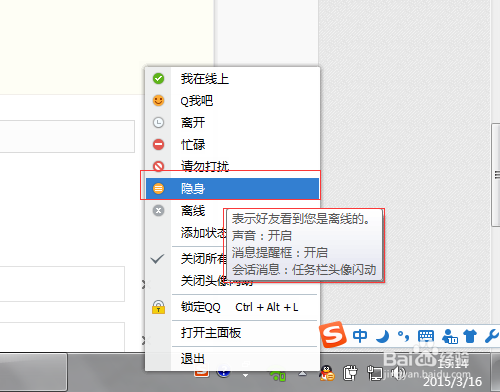The height and width of the screenshot is (392, 500).
Task: Click the Sogou S logo
Action: point(332,334)
